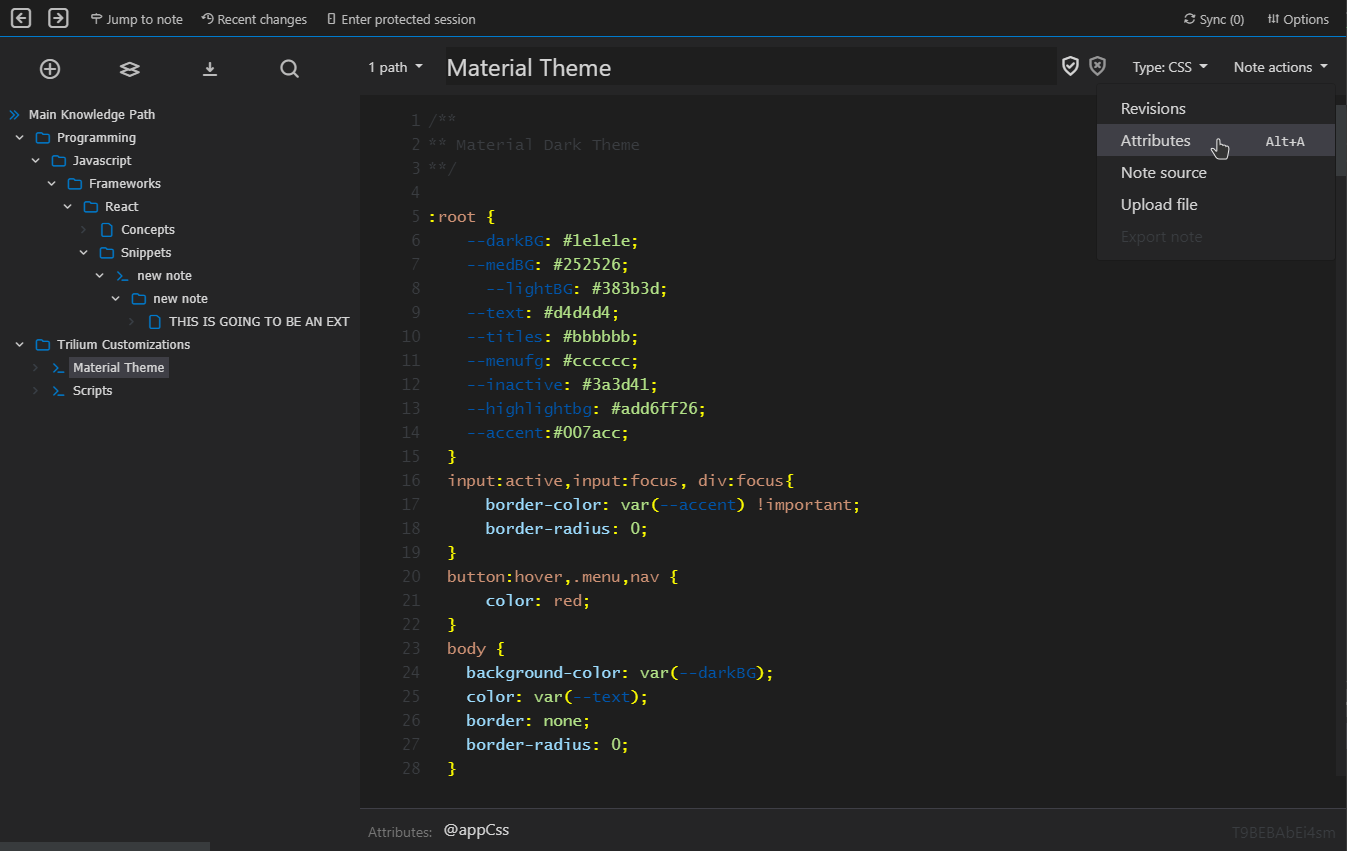Screen dimensions: 1347x851
Task: Select Trilium Customizations in tree
Action: [123, 345]
